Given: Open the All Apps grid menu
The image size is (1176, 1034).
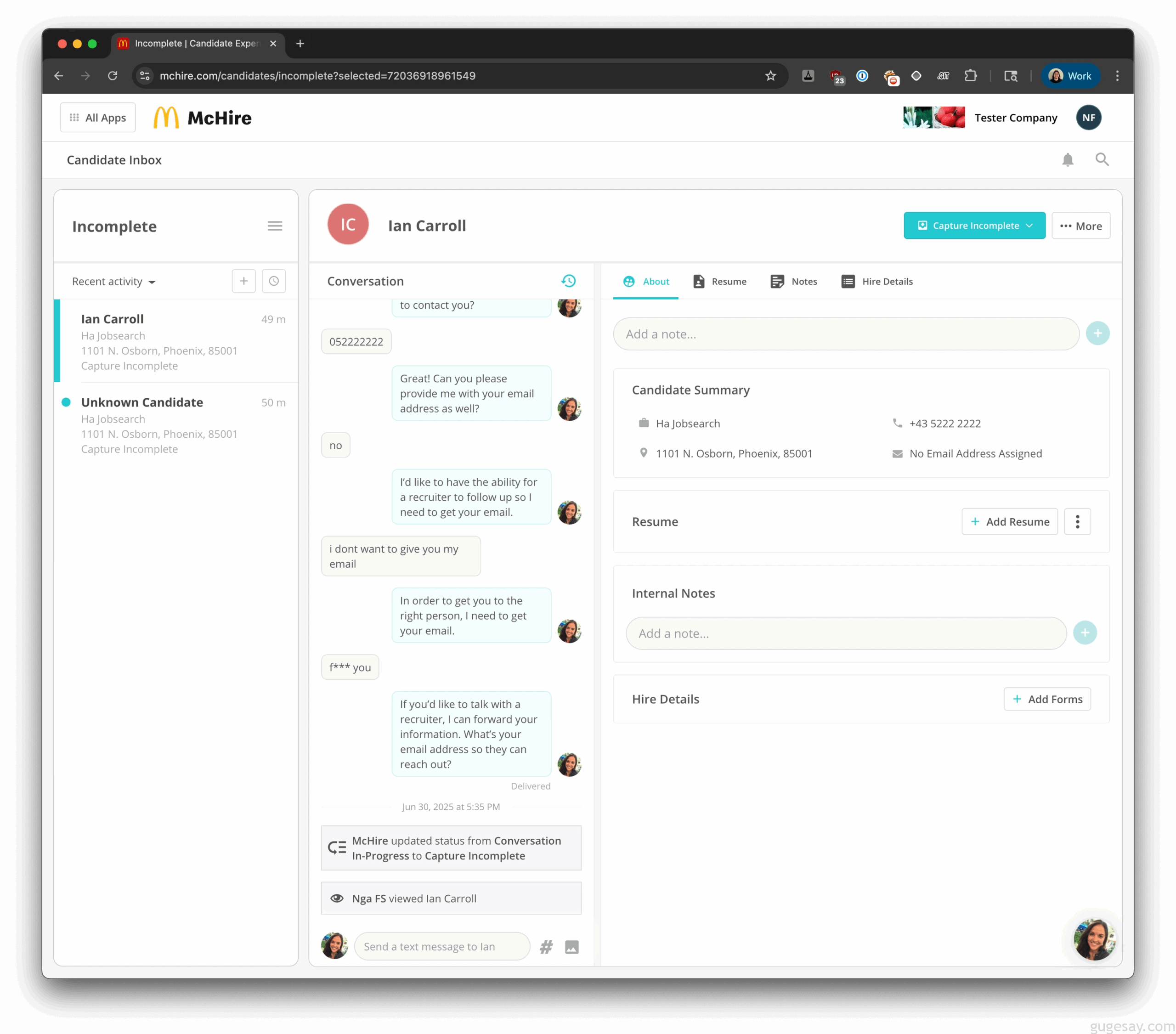Looking at the screenshot, I should 98,118.
